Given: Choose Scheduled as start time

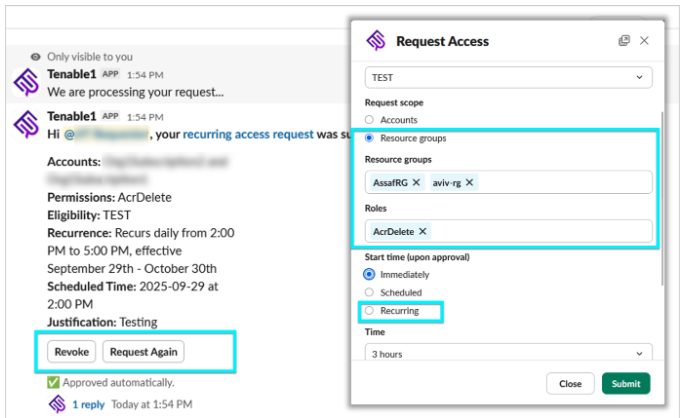Looking at the screenshot, I should 369,292.
